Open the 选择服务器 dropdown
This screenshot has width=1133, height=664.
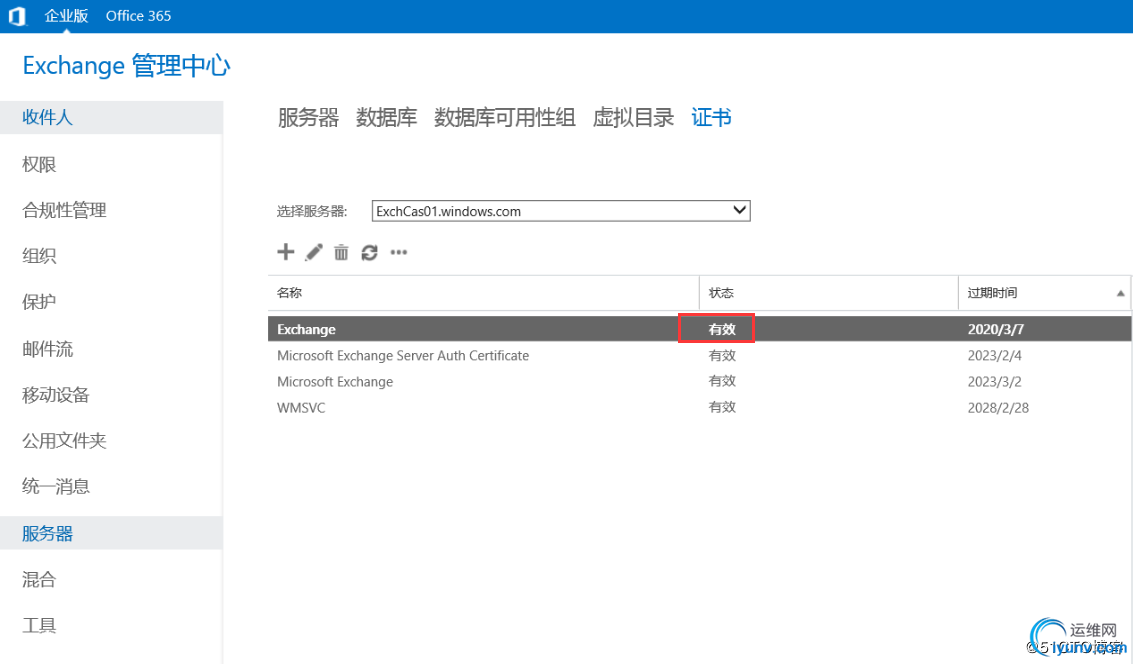pos(561,211)
